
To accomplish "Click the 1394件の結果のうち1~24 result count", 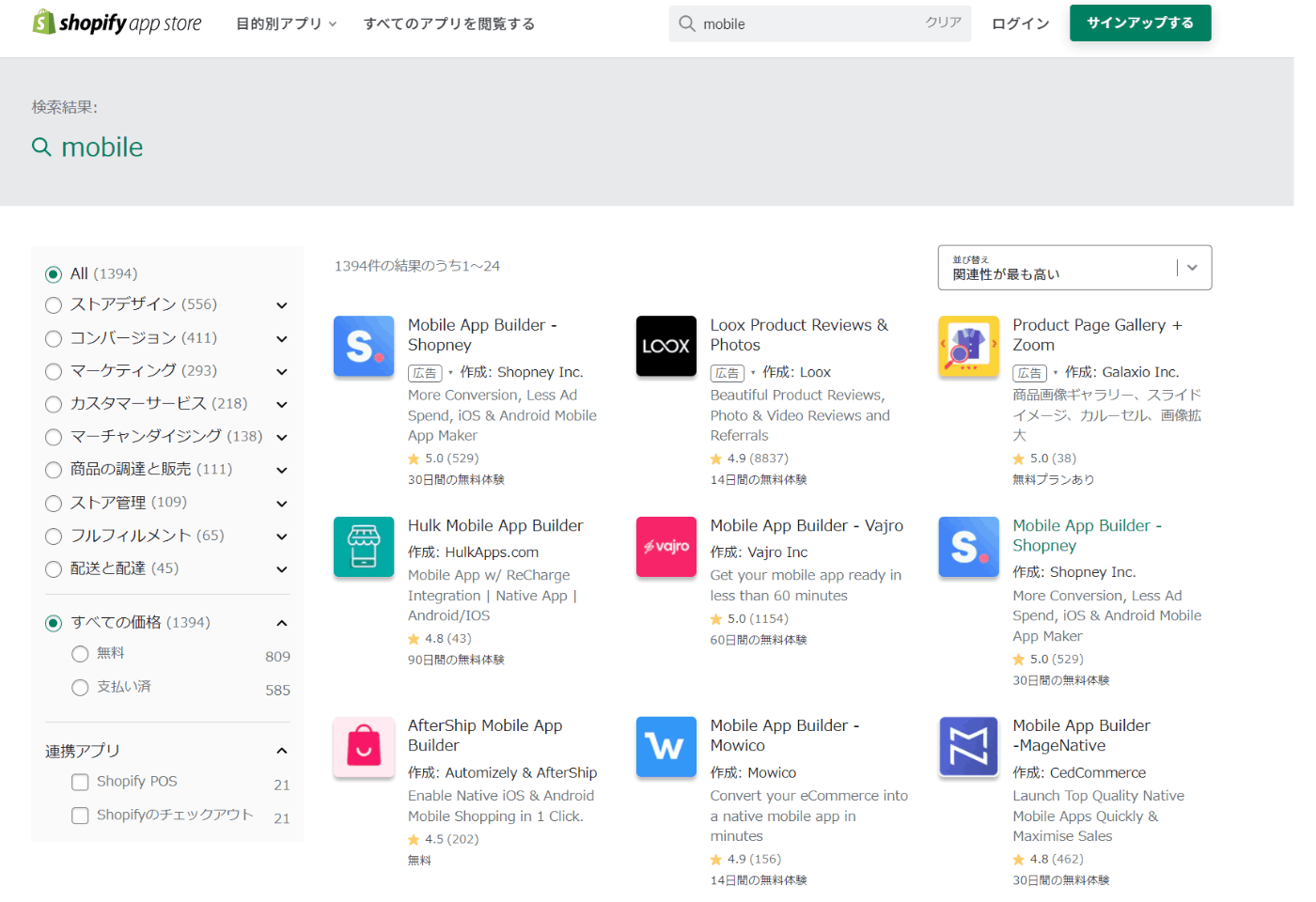I will click(x=417, y=266).
